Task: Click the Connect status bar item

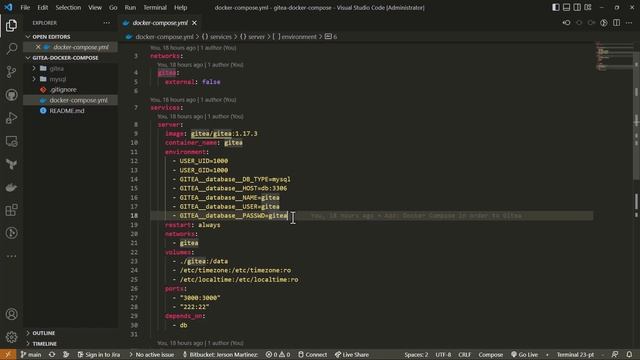Action: click(312, 354)
